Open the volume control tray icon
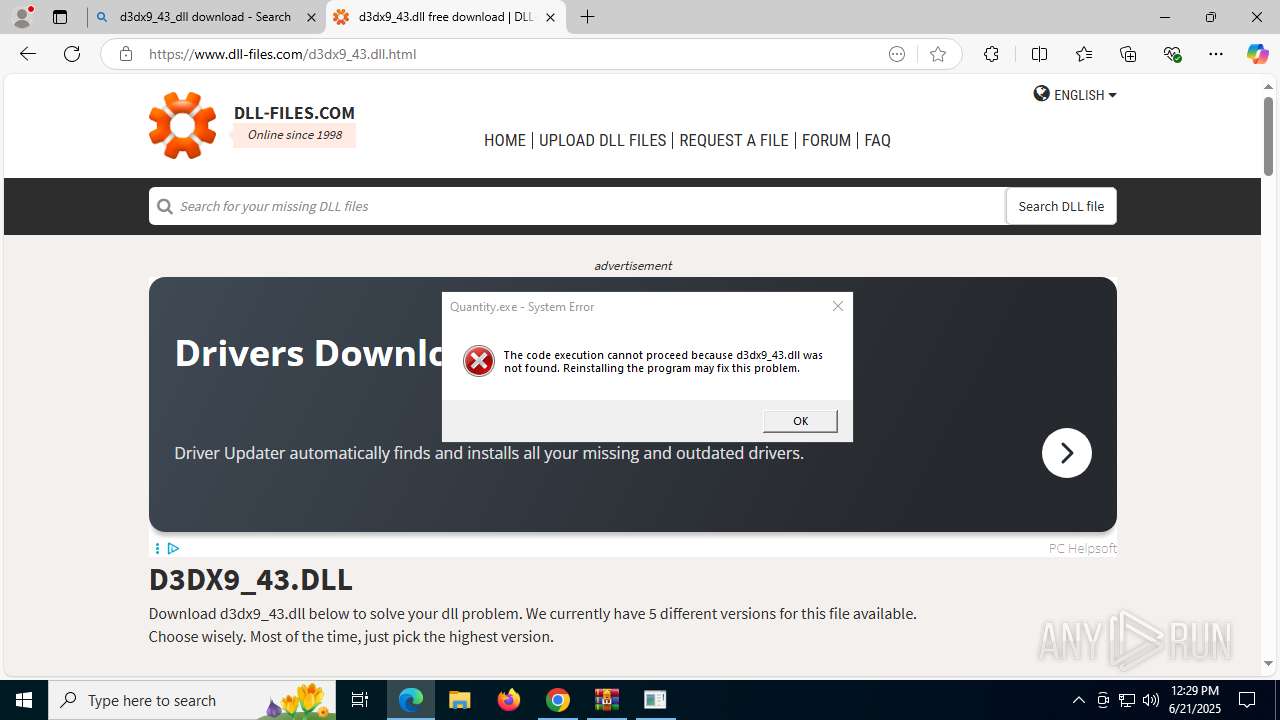 point(1151,700)
